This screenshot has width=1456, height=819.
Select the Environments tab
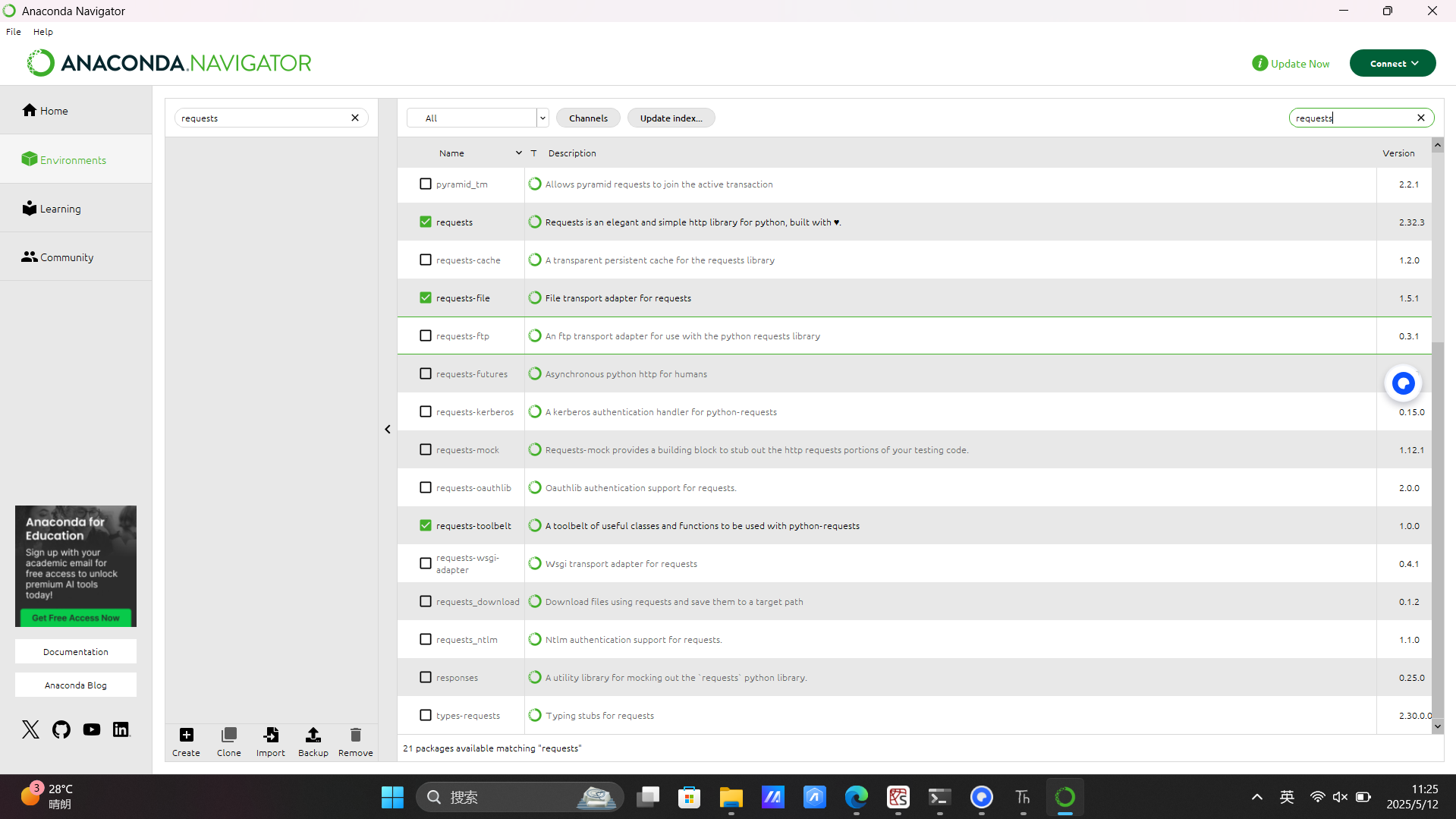coord(76,159)
